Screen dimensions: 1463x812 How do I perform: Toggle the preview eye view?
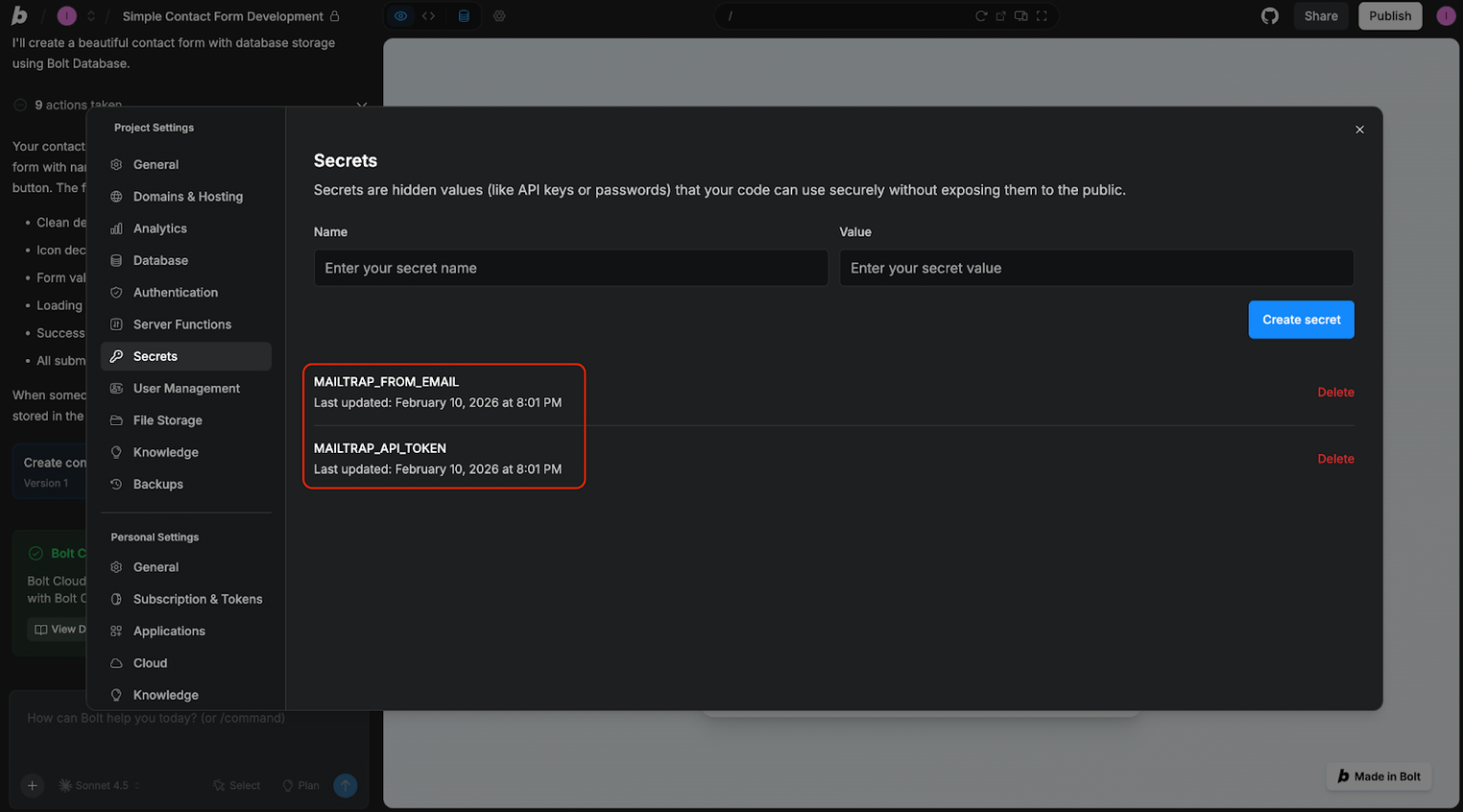click(x=400, y=16)
